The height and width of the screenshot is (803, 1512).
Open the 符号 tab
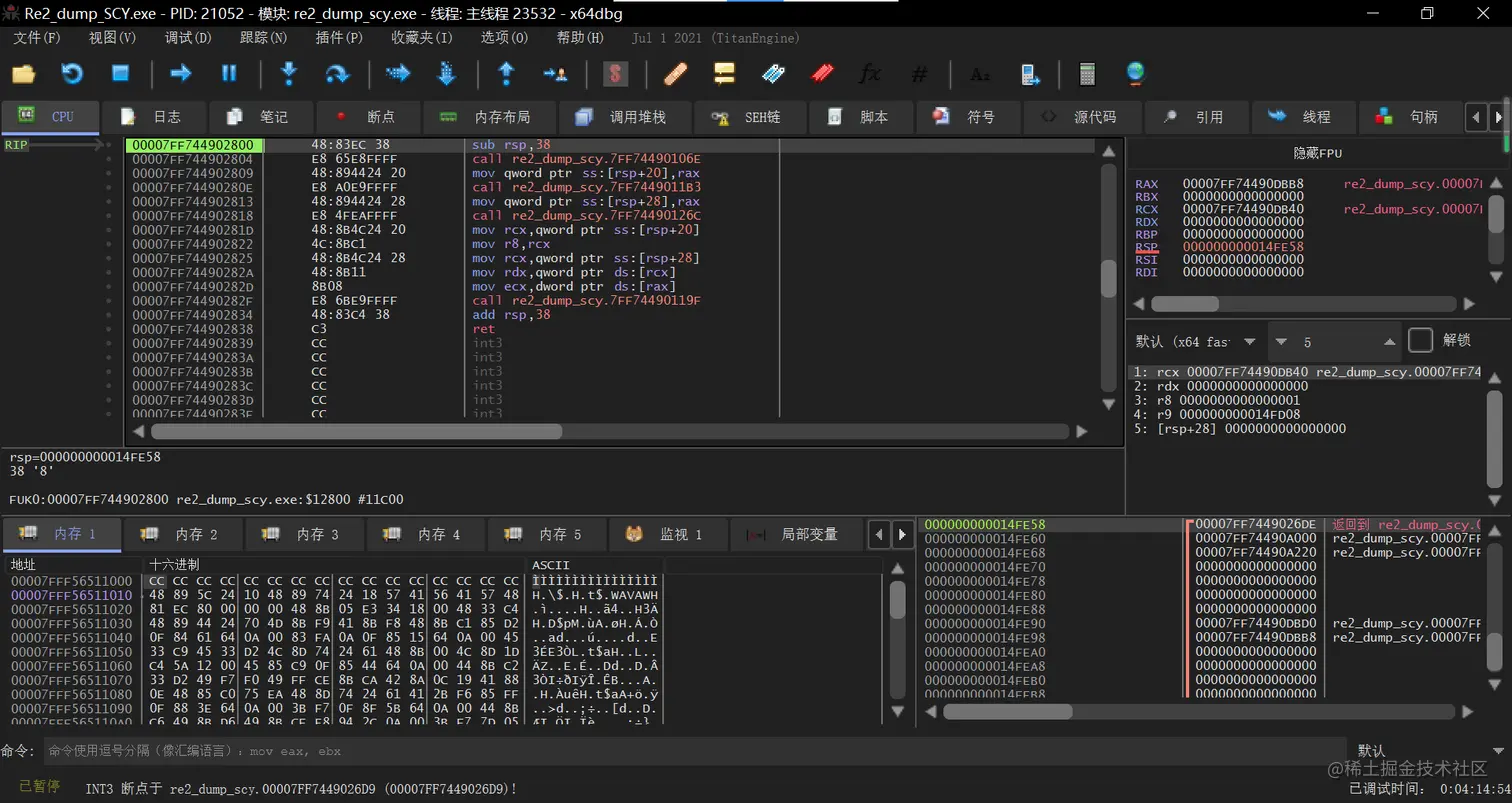967,117
